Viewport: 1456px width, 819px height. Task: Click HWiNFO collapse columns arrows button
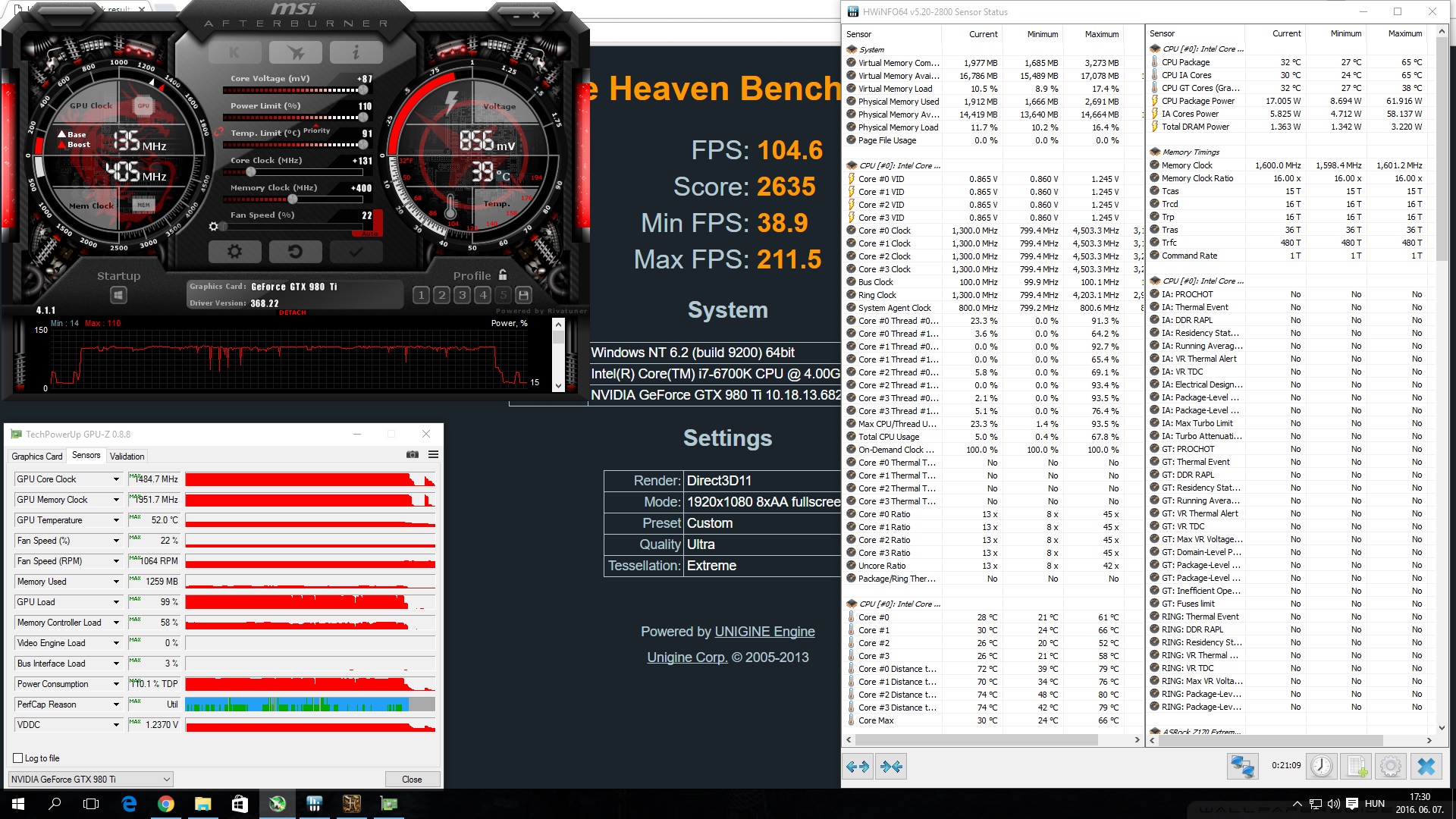[x=891, y=767]
